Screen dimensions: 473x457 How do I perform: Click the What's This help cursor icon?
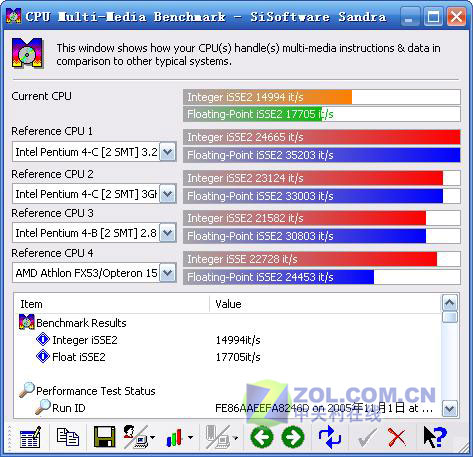tap(434, 437)
